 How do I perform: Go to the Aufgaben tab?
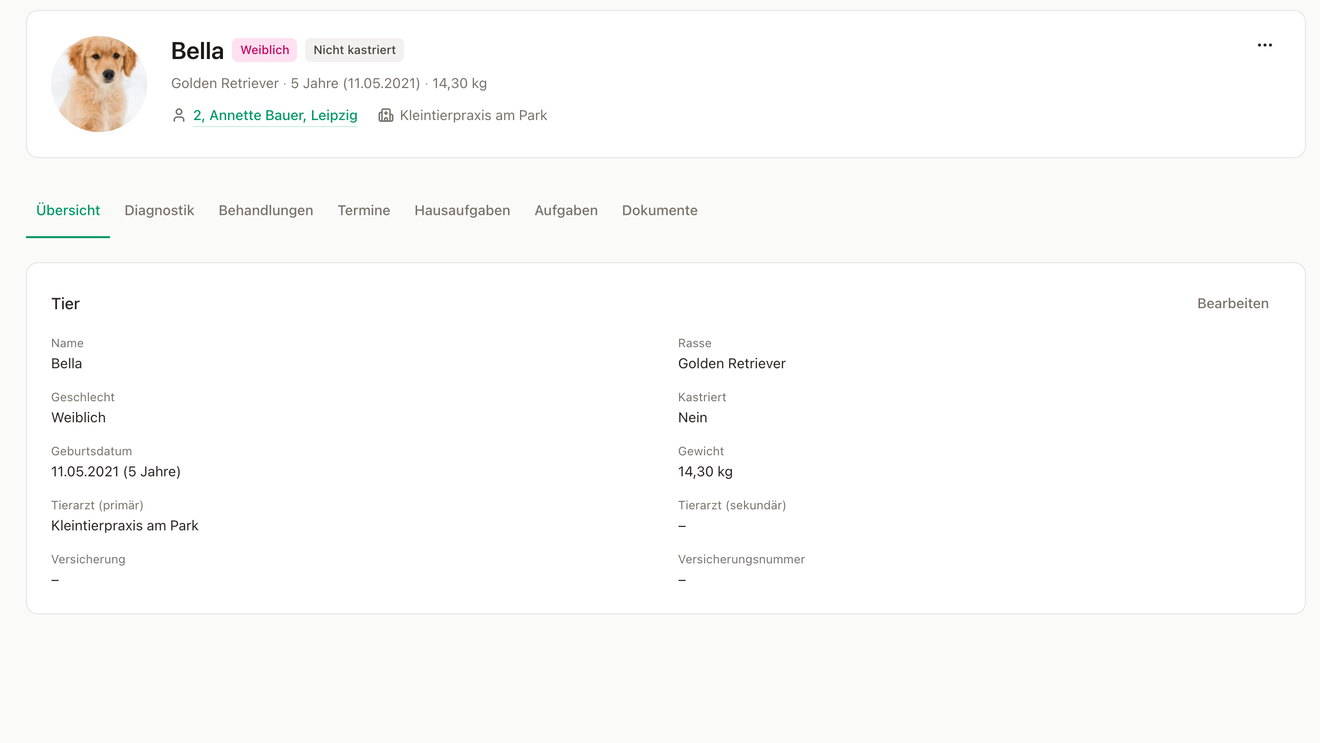pyautogui.click(x=566, y=210)
